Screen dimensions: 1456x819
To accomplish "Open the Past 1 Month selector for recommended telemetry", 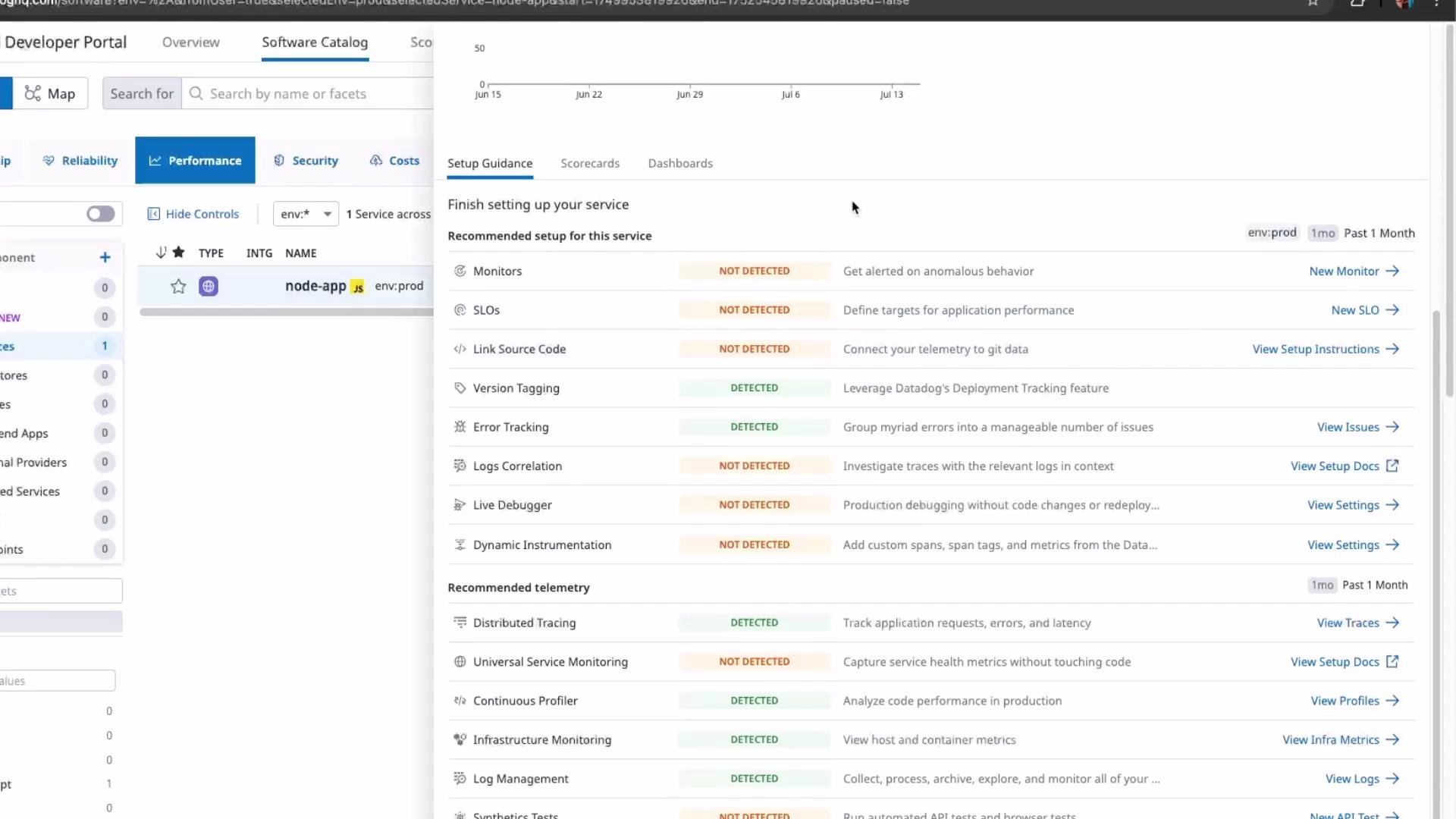I will click(x=1358, y=585).
